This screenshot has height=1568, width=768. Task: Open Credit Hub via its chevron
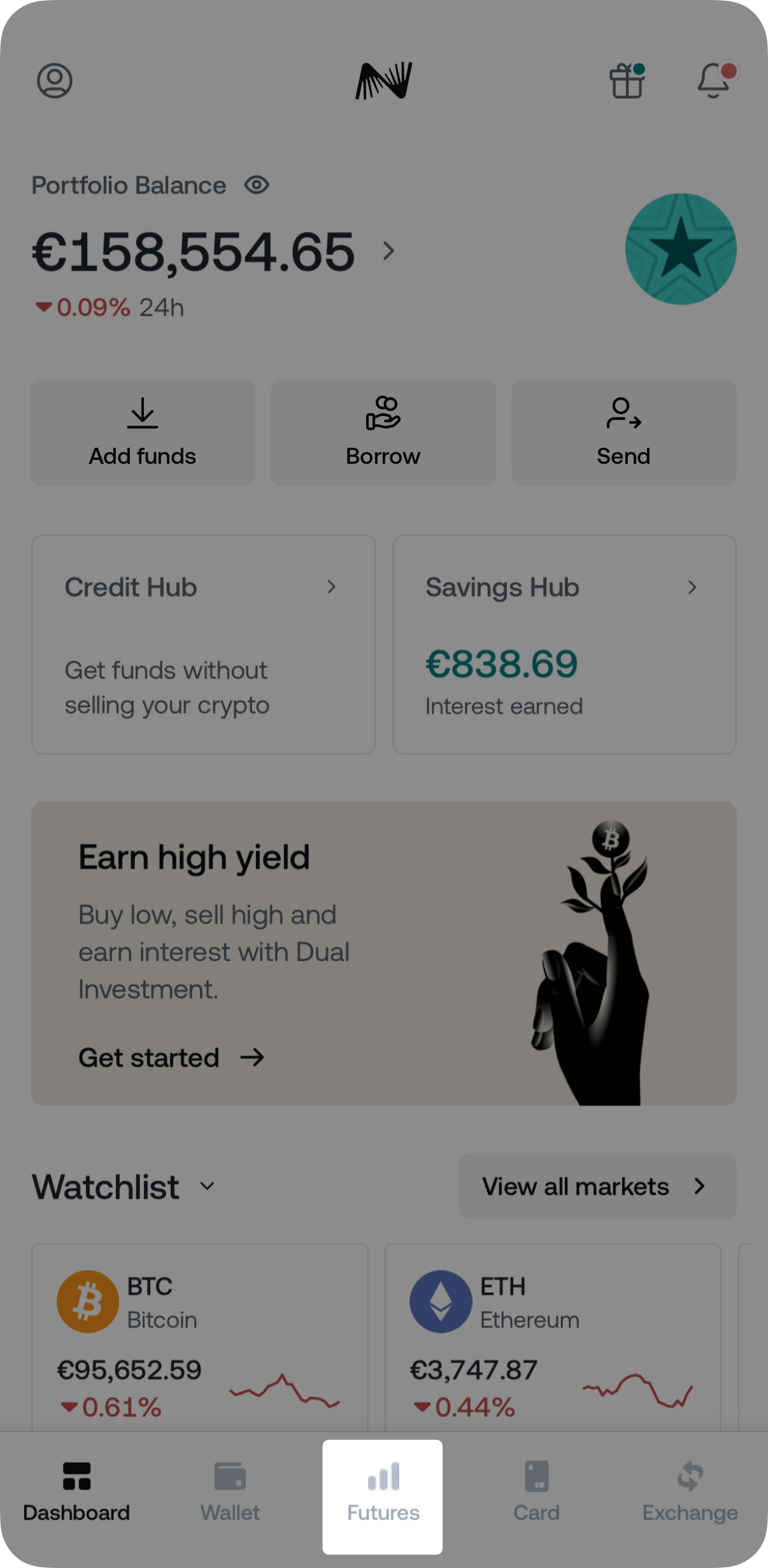331,587
